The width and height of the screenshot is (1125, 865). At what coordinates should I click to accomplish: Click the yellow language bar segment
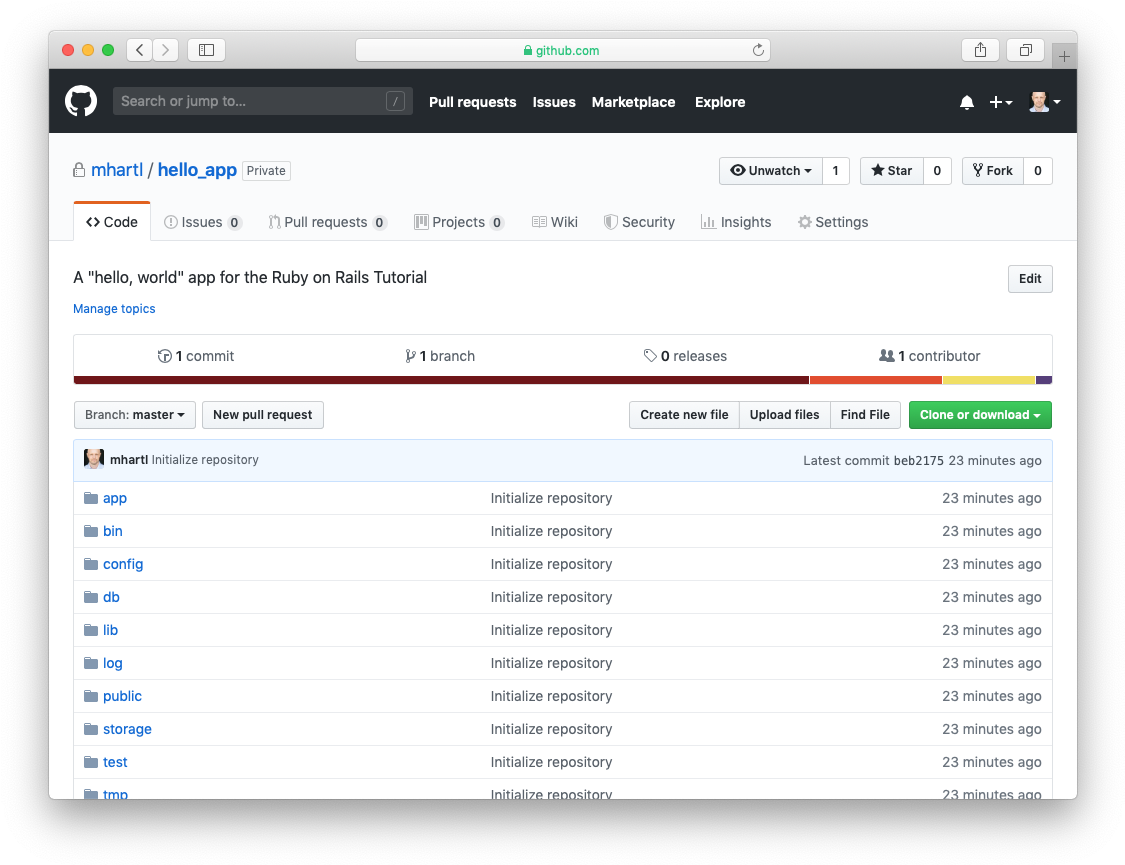(x=989, y=380)
